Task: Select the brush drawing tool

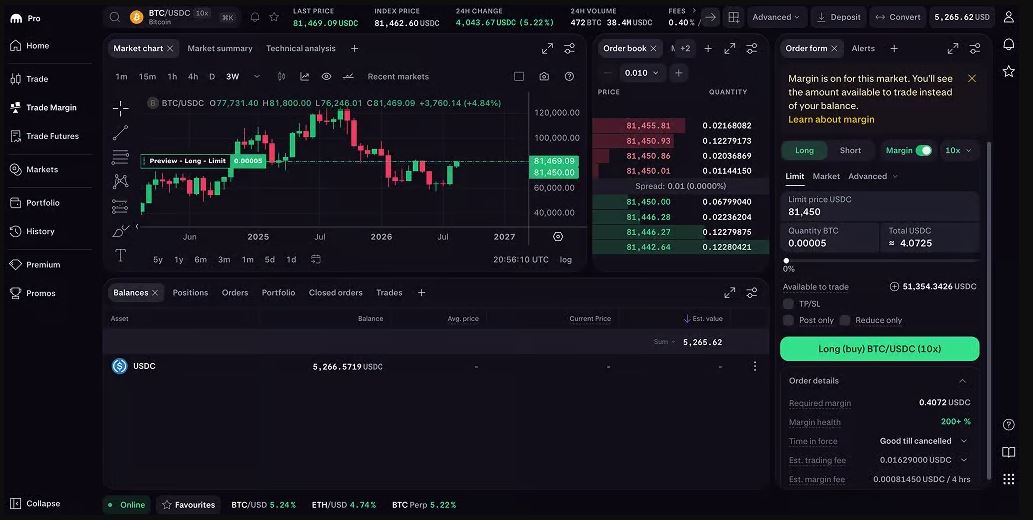Action: [121, 231]
